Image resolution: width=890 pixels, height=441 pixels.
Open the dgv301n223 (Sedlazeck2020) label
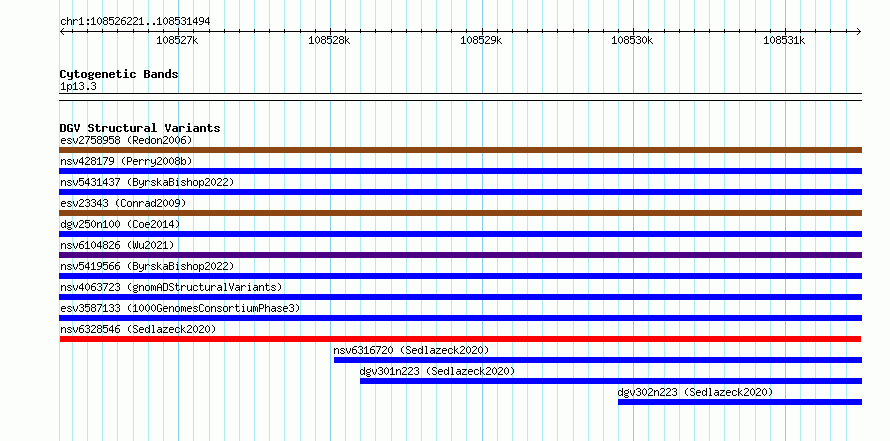point(438,371)
